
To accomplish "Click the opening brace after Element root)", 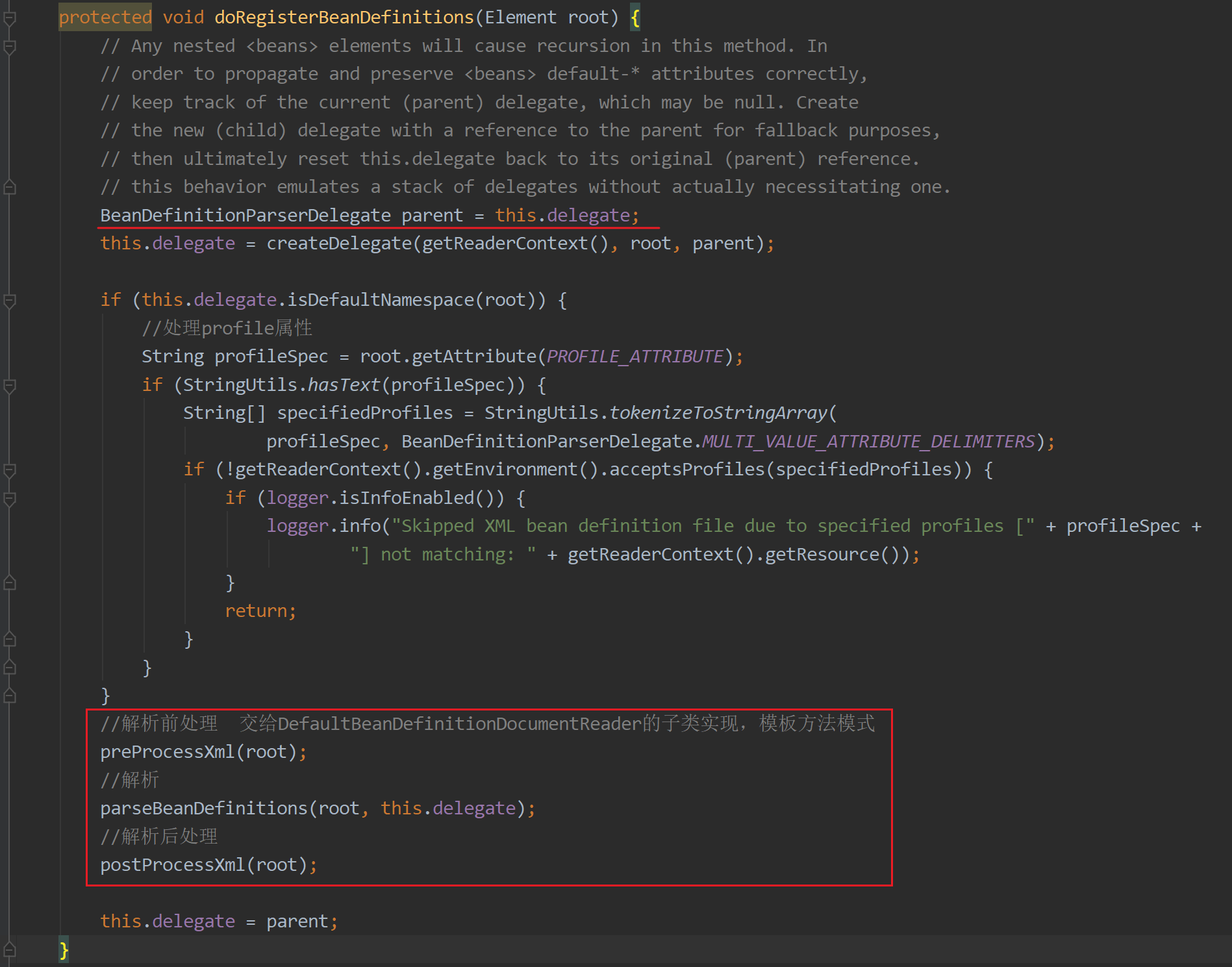I will click(635, 18).
